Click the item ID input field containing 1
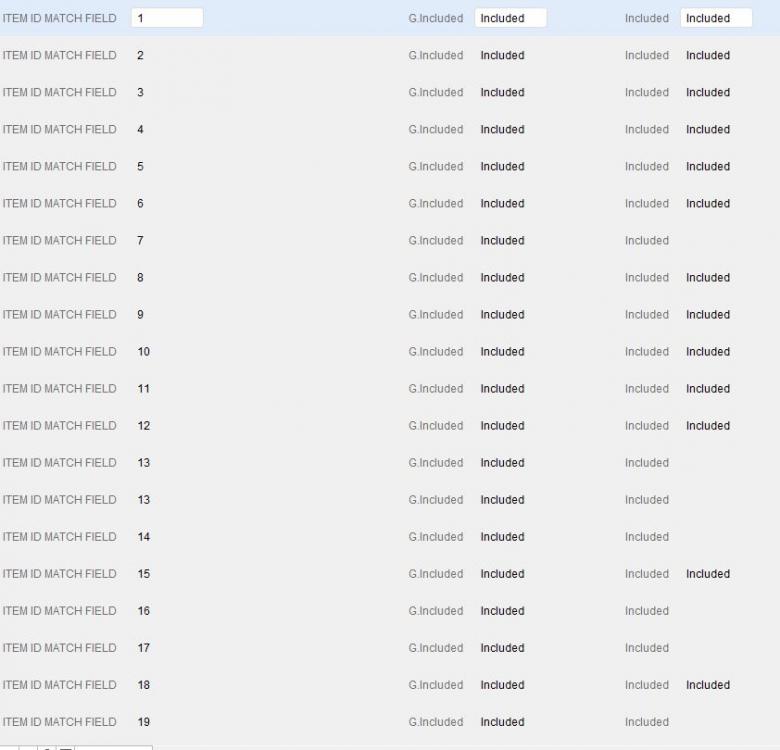780x750 pixels. pyautogui.click(x=167, y=18)
